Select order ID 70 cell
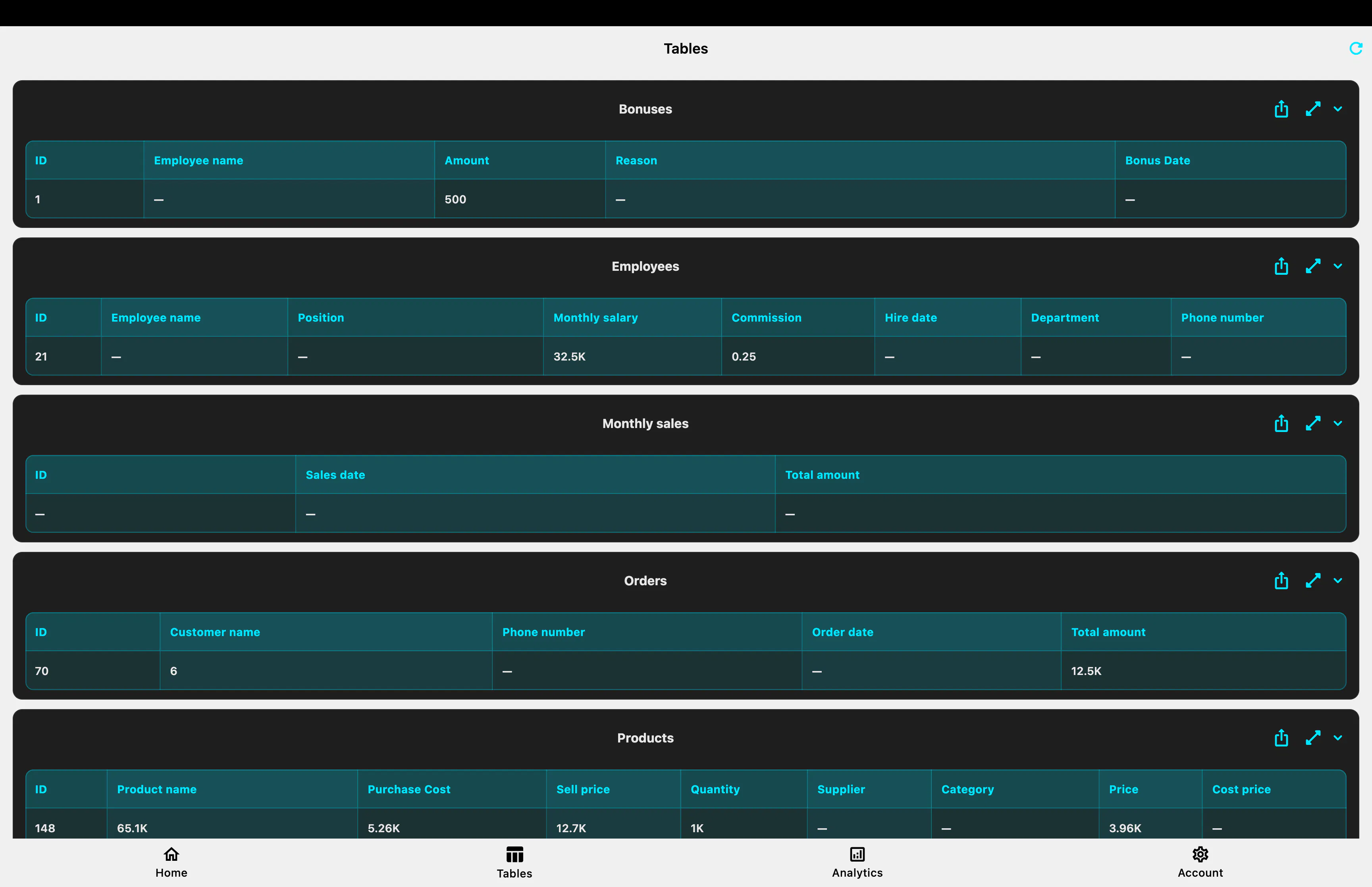This screenshot has width=1372, height=887. point(92,671)
